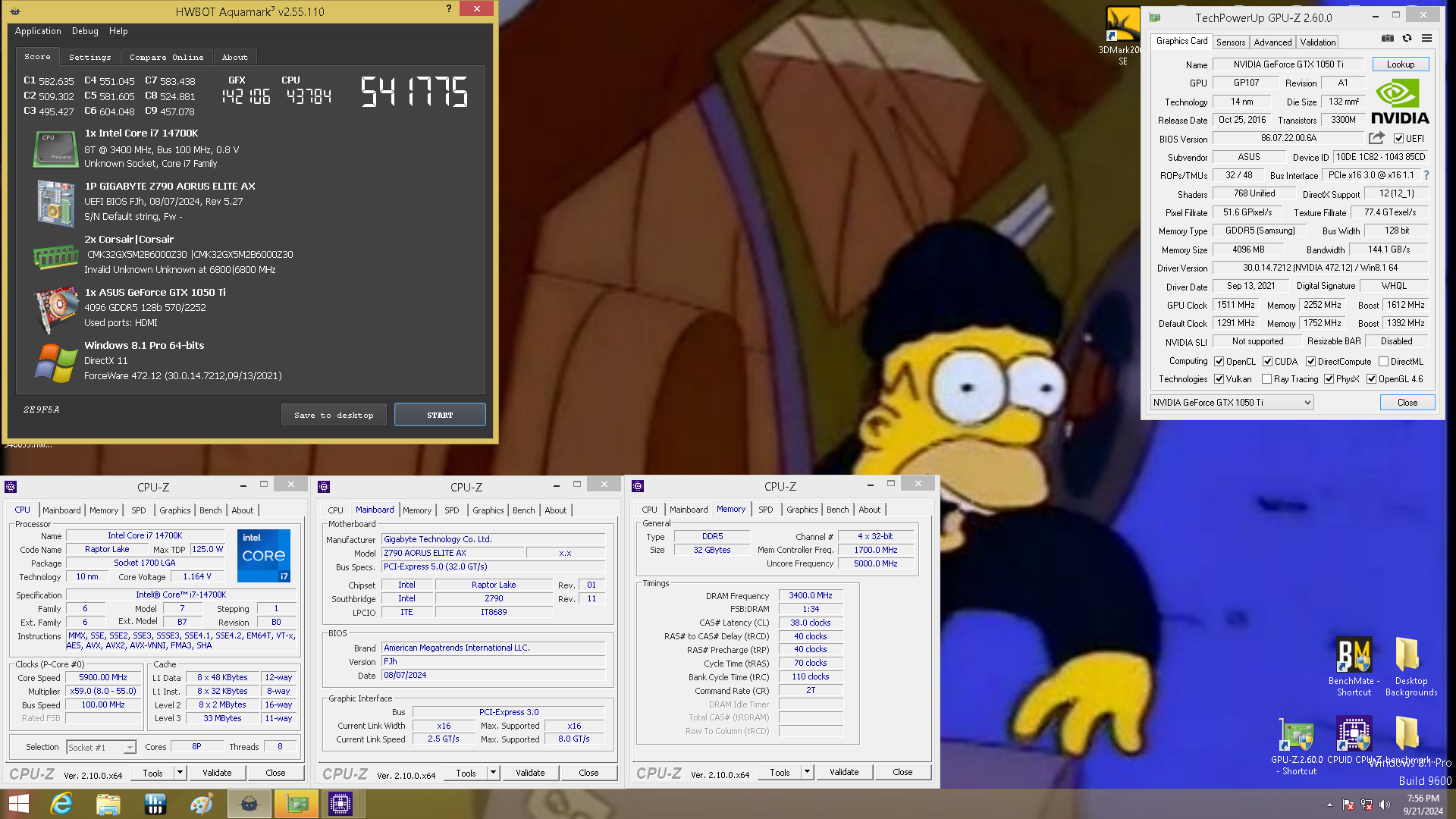Screen dimensions: 1456x819
Task: Click the Windows flag icon in Aquamark
Action: point(55,362)
